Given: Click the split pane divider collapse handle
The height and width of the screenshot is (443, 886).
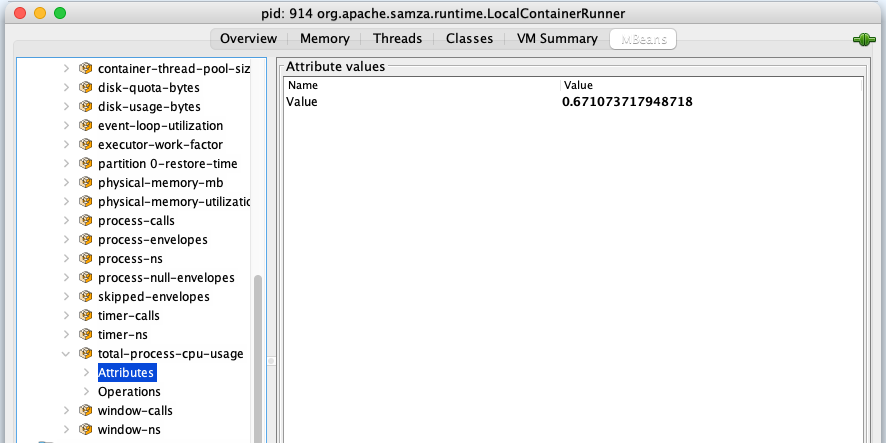Looking at the screenshot, I should tap(271, 361).
